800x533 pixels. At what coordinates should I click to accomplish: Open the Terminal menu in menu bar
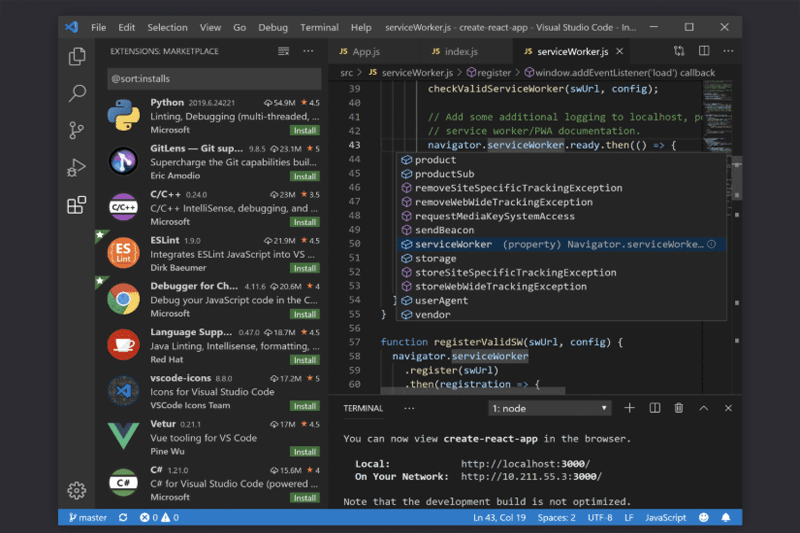pyautogui.click(x=319, y=27)
